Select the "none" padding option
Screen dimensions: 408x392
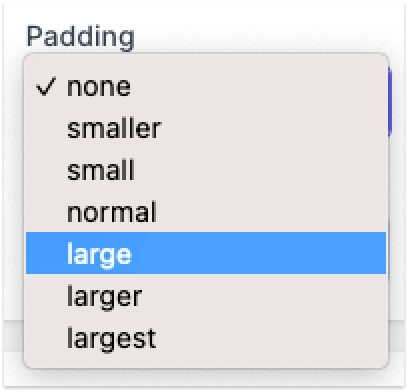(206, 86)
